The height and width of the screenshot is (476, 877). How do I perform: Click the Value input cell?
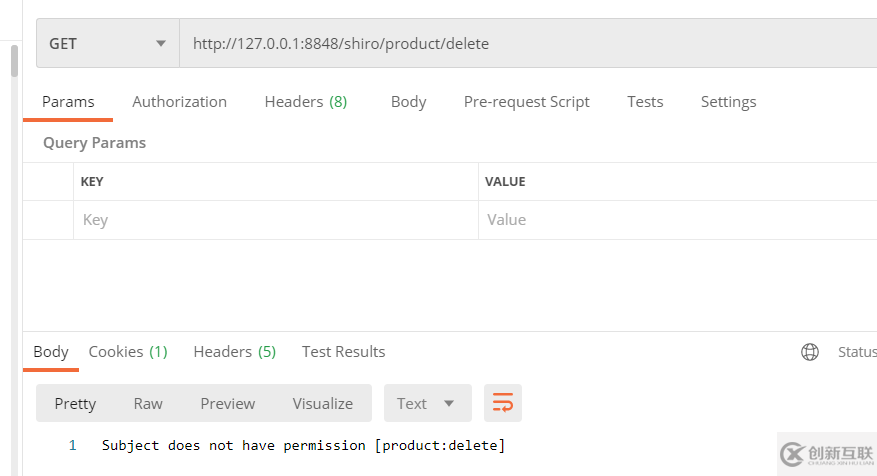coord(676,220)
